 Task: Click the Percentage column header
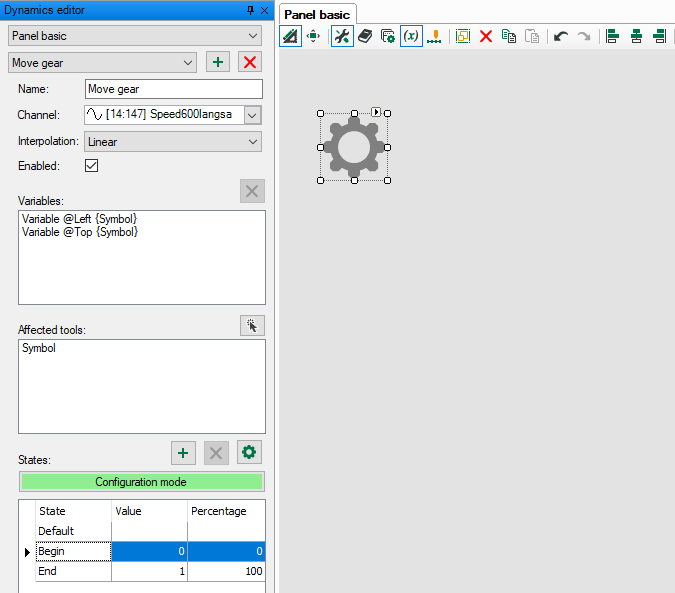(226, 511)
